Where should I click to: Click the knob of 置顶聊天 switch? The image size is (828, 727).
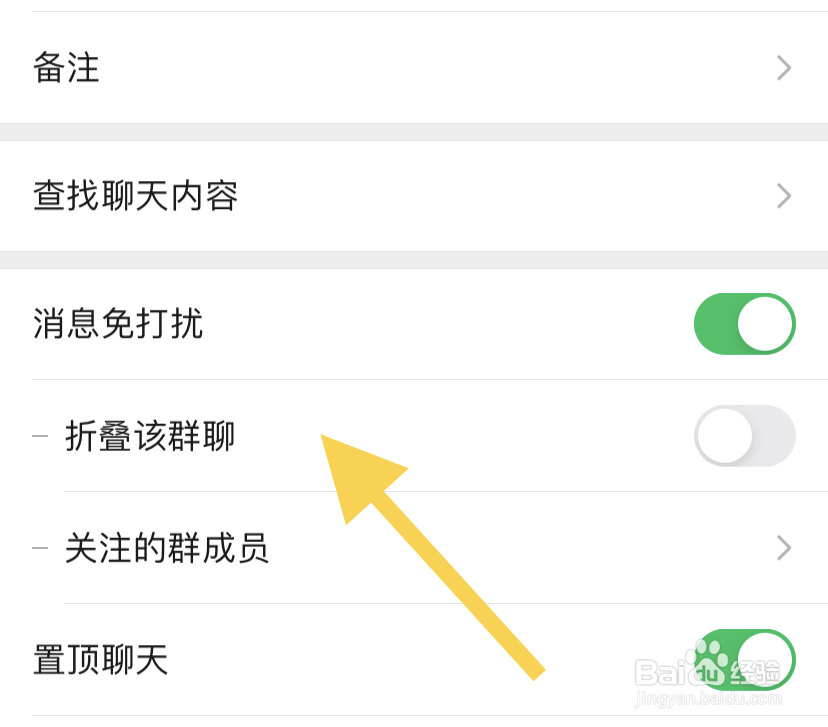pos(766,660)
